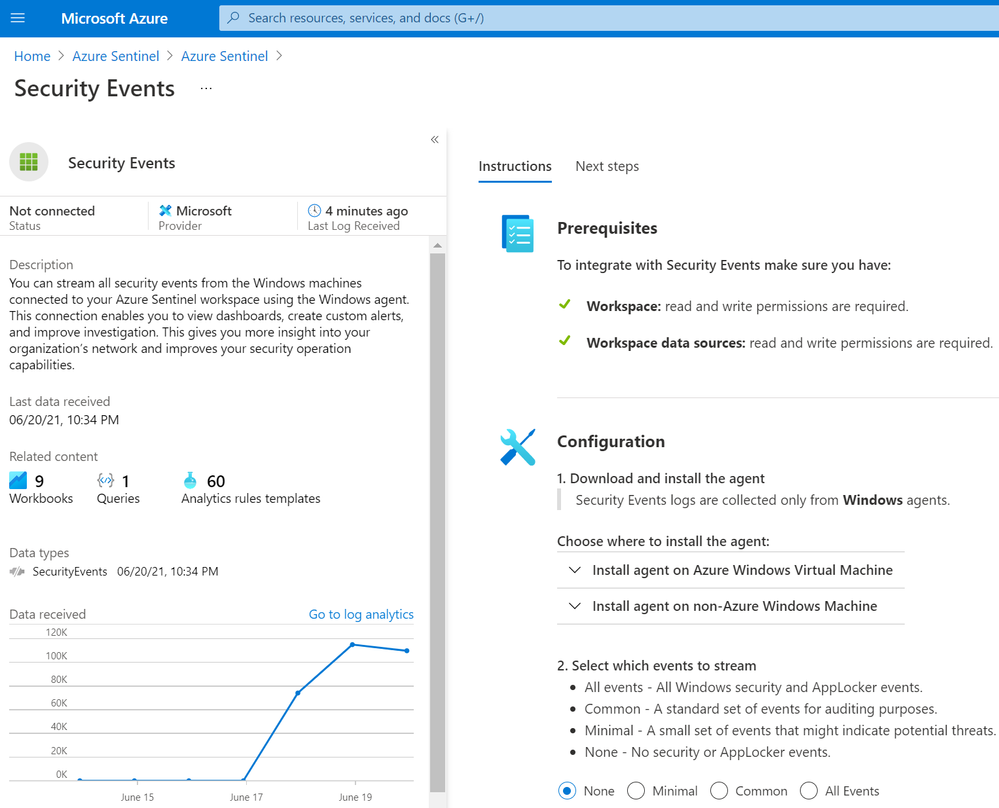Image resolution: width=999 pixels, height=808 pixels.
Task: Switch to the Instructions tab
Action: pyautogui.click(x=515, y=166)
